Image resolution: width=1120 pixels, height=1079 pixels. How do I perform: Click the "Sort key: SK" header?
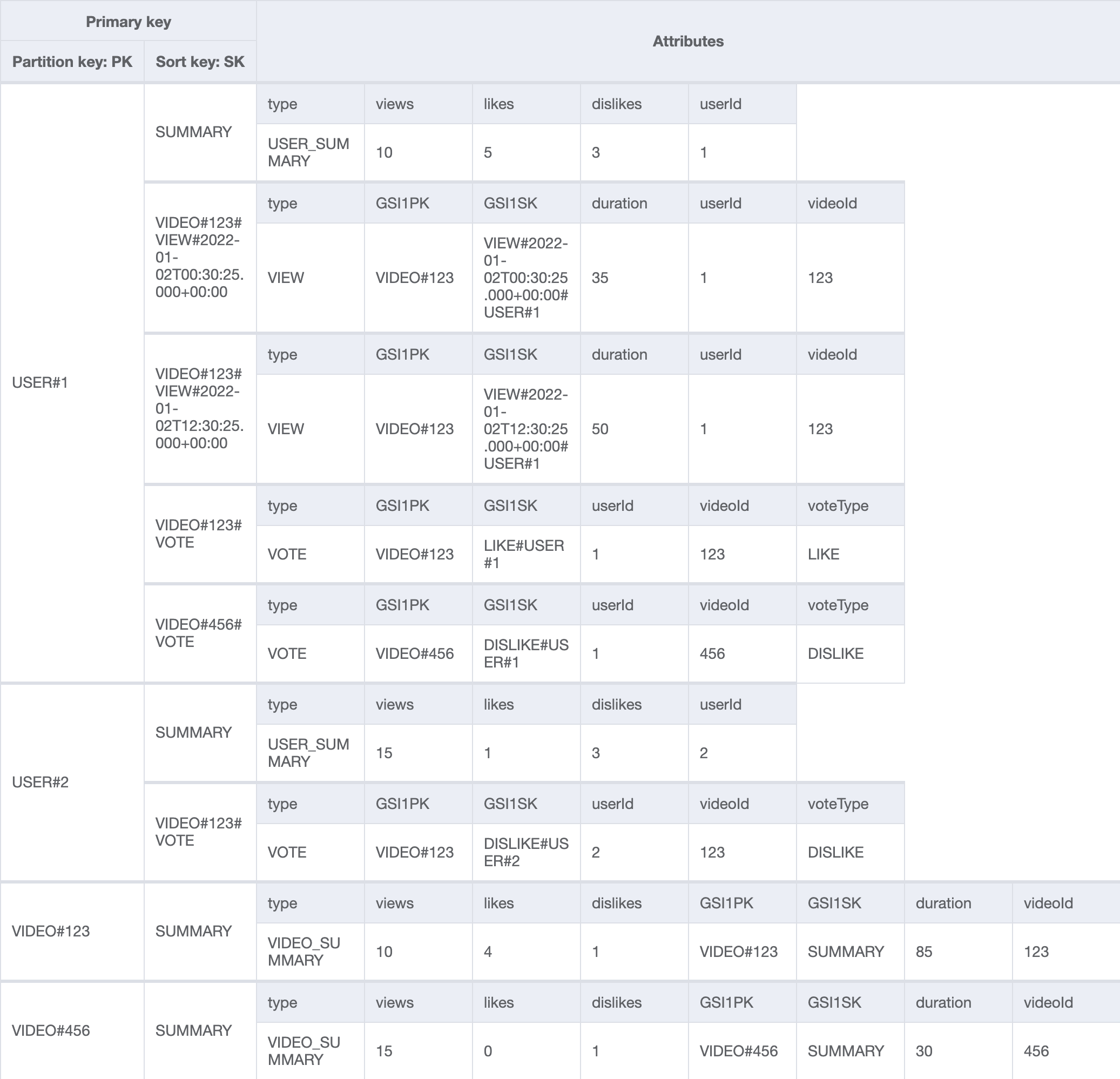(x=200, y=61)
